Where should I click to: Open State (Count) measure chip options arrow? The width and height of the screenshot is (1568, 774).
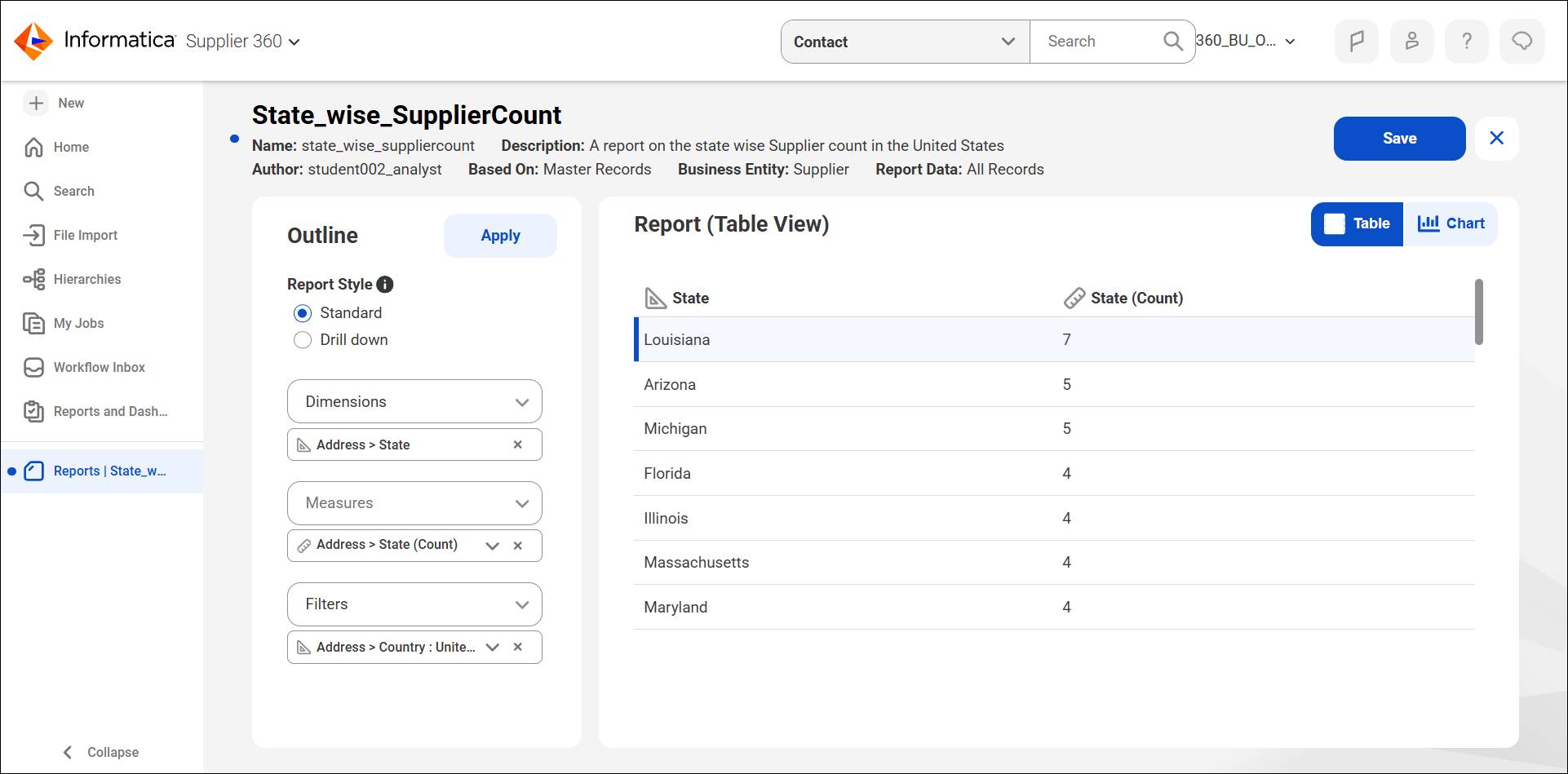[x=492, y=546]
